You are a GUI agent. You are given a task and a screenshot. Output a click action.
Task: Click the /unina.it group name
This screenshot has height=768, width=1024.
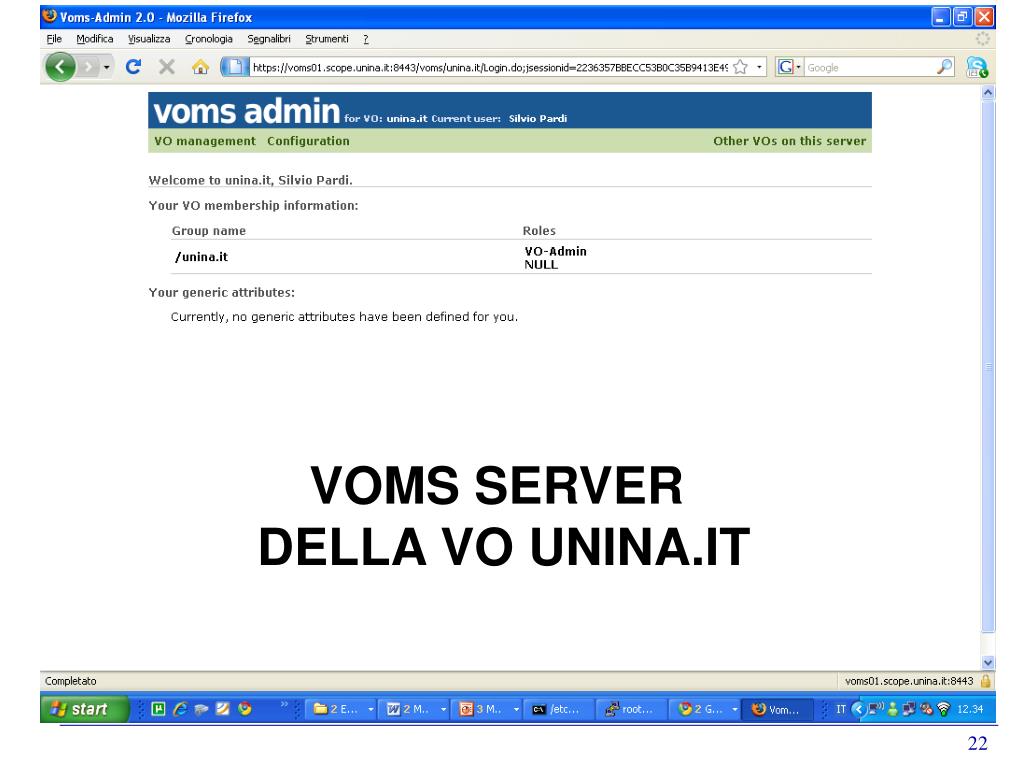click(x=201, y=257)
